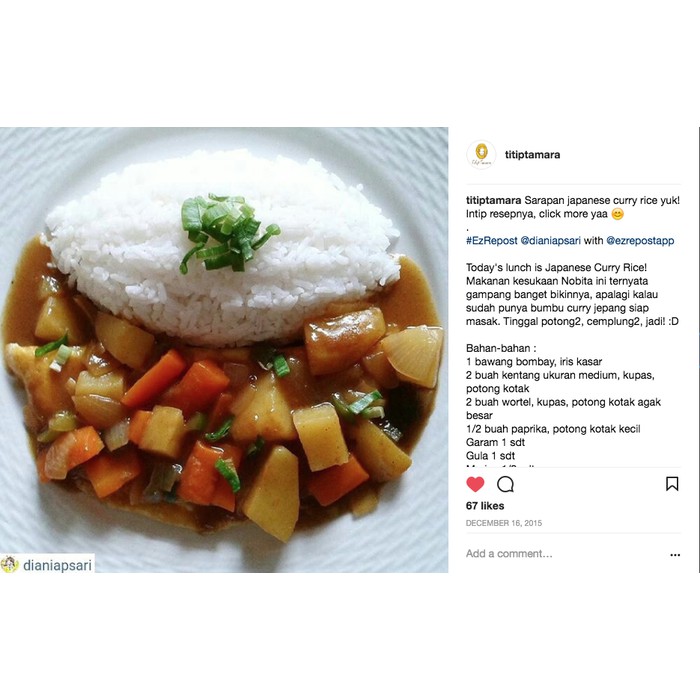Image resolution: width=700 pixels, height=700 pixels.
Task: View the 67 likes list
Action: click(485, 506)
